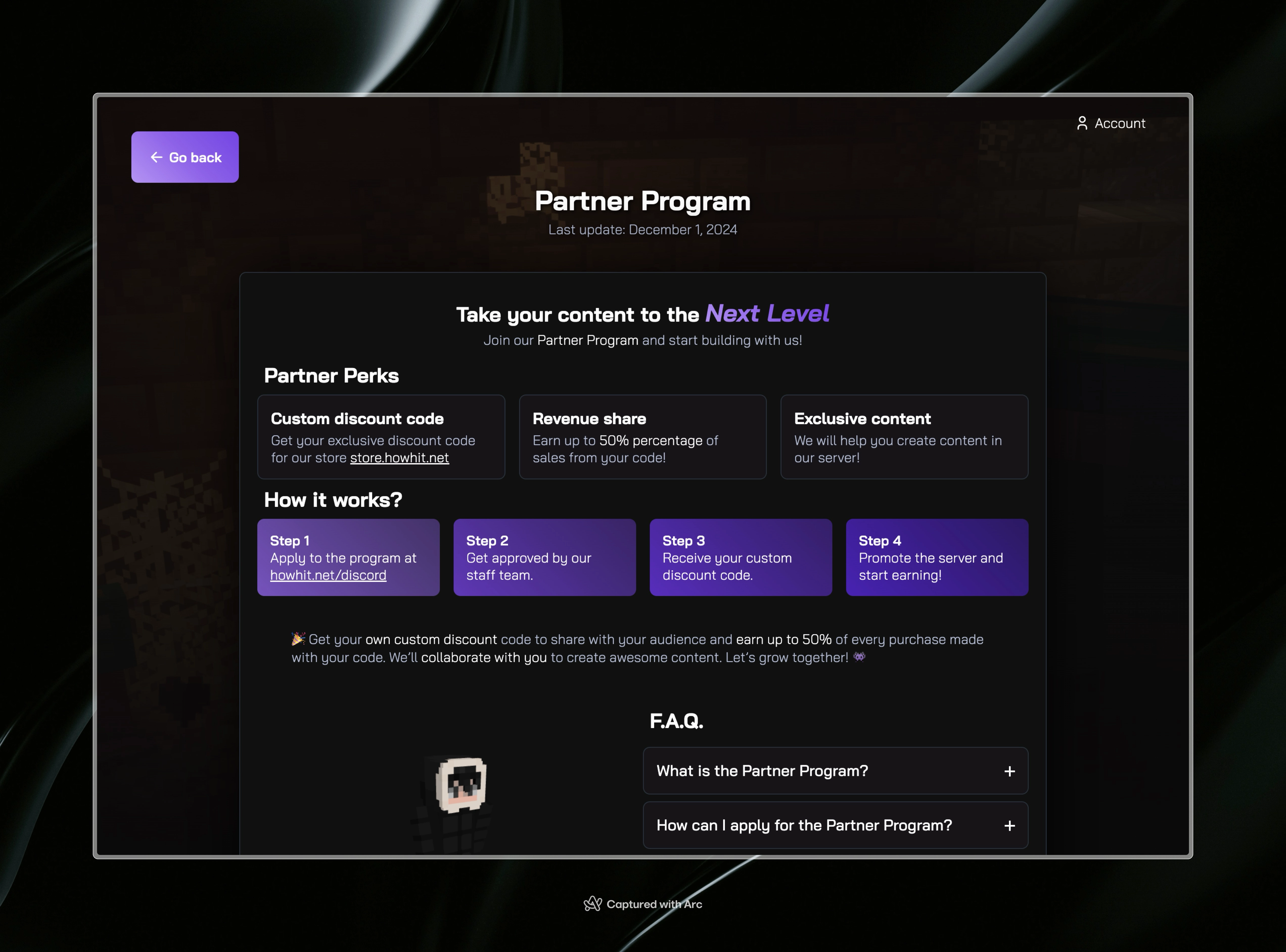
Task: Expand the 'What is the Partner Program?' FAQ
Action: click(x=835, y=770)
